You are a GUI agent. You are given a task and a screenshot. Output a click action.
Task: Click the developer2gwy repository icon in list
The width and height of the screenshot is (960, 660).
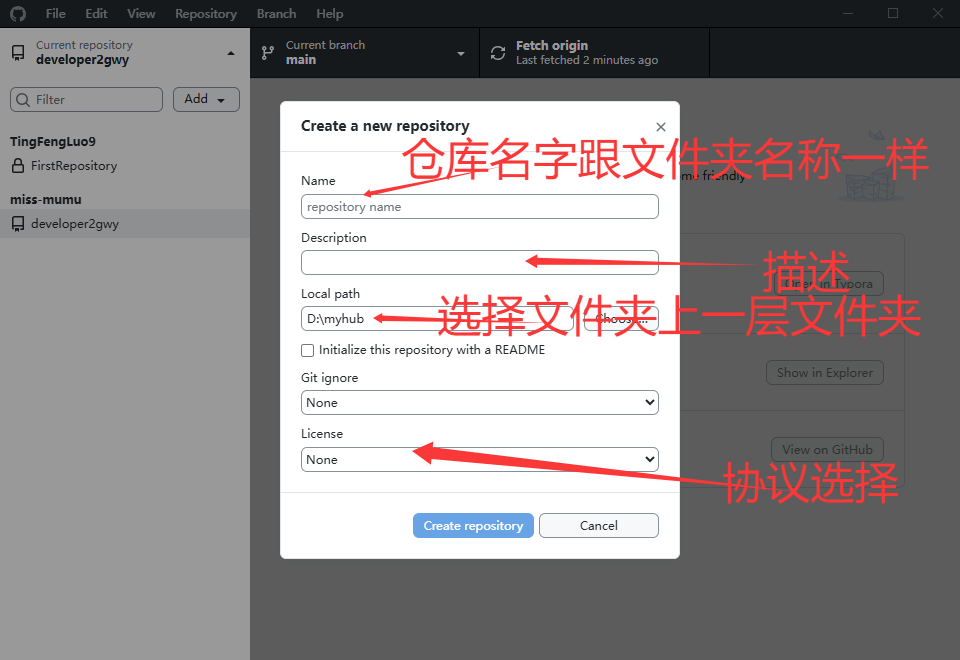click(x=18, y=224)
